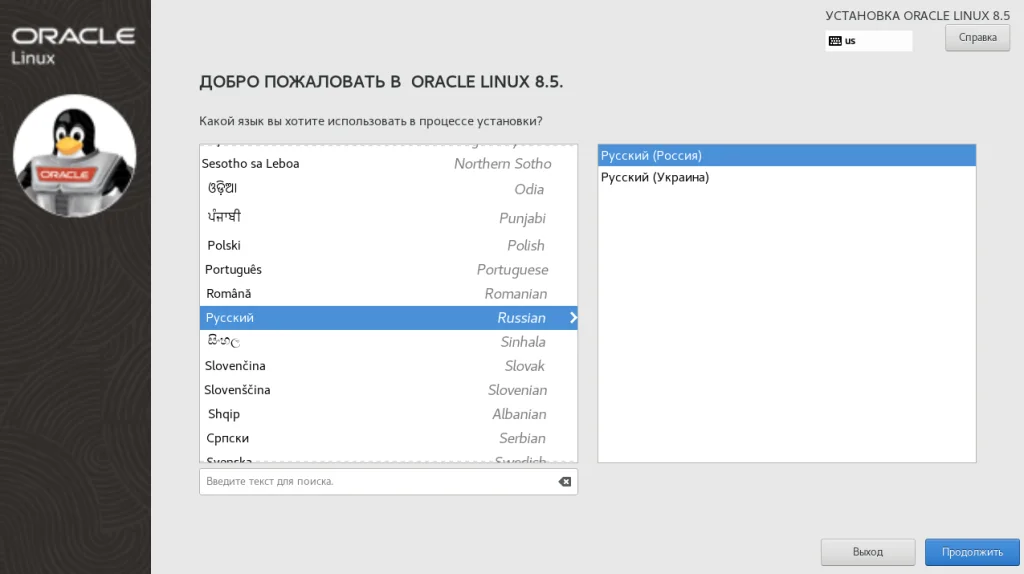Select Română in the language list
1024x574 pixels.
388,294
